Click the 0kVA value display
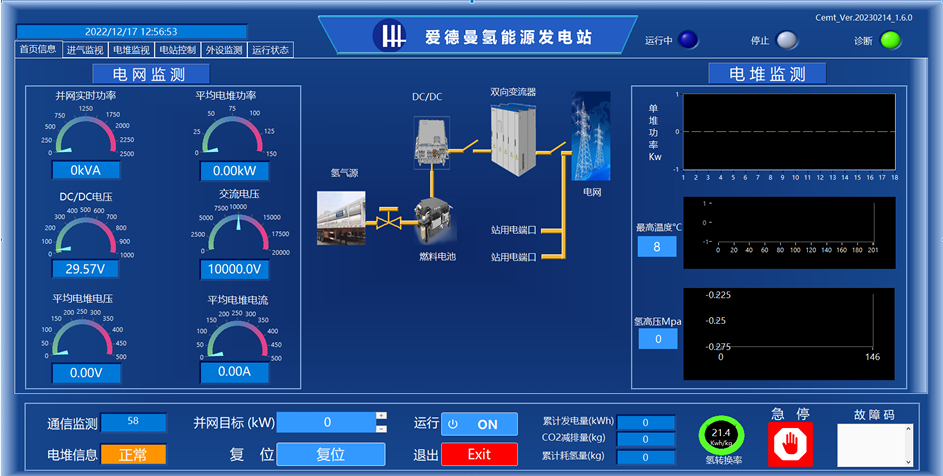943x476 pixels. (x=85, y=170)
